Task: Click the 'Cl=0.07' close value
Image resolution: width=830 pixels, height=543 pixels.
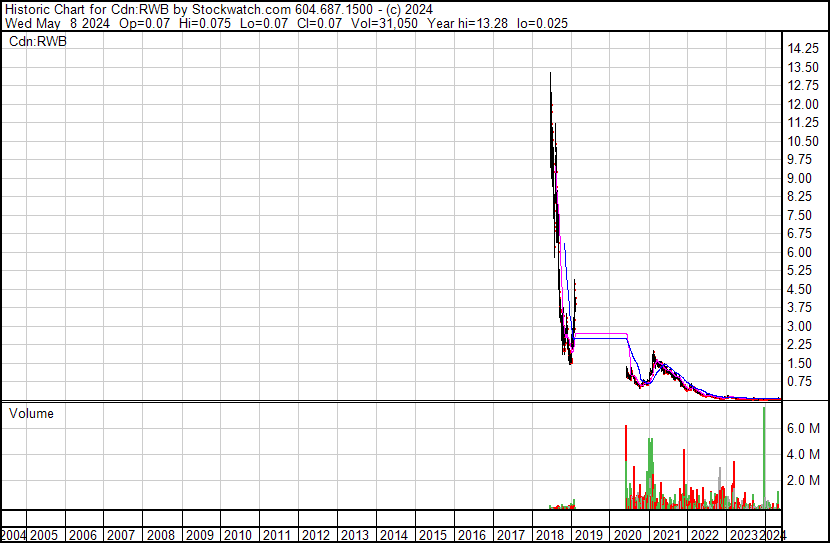Action: (319, 23)
